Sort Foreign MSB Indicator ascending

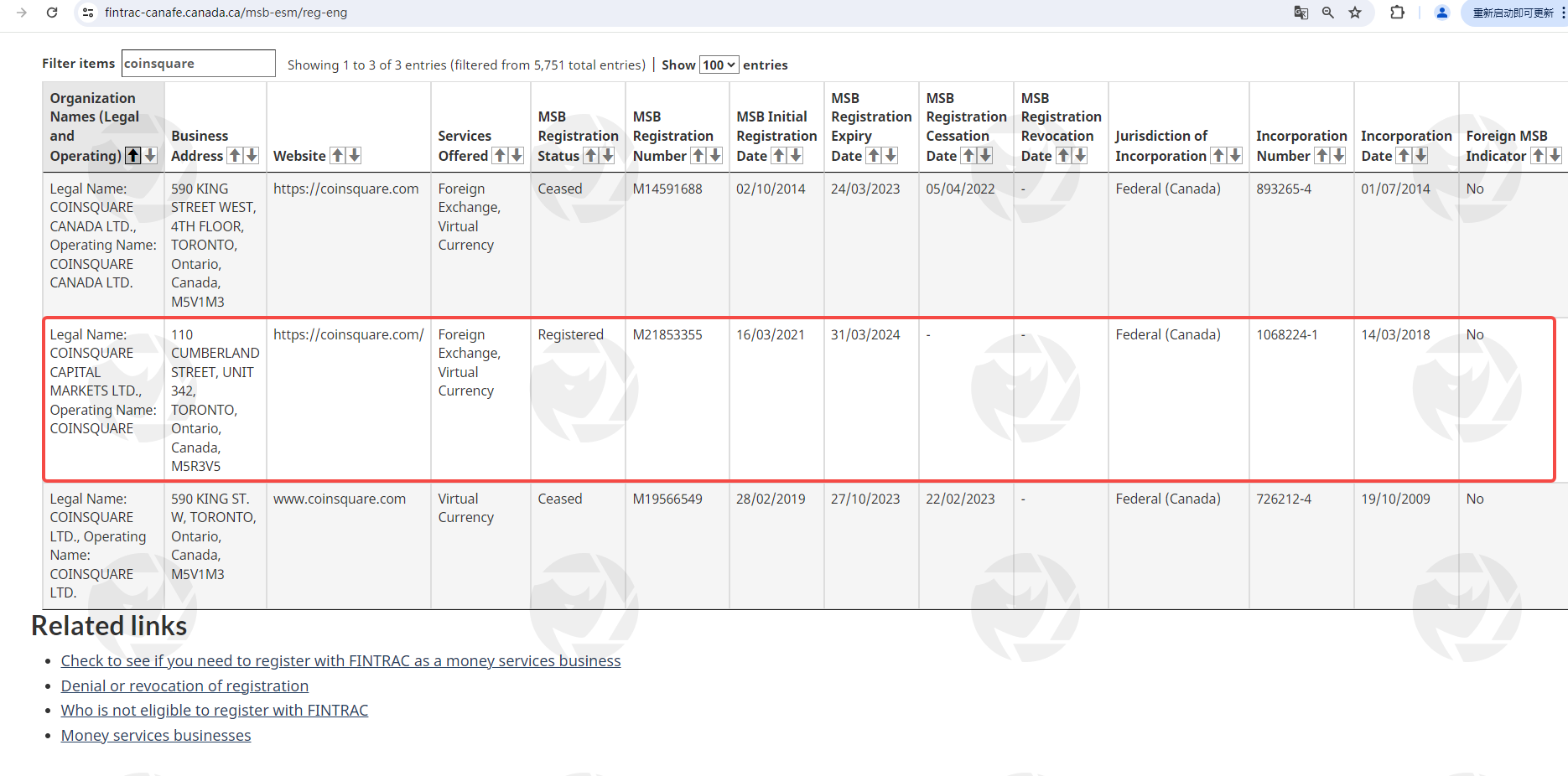pyautogui.click(x=1538, y=156)
